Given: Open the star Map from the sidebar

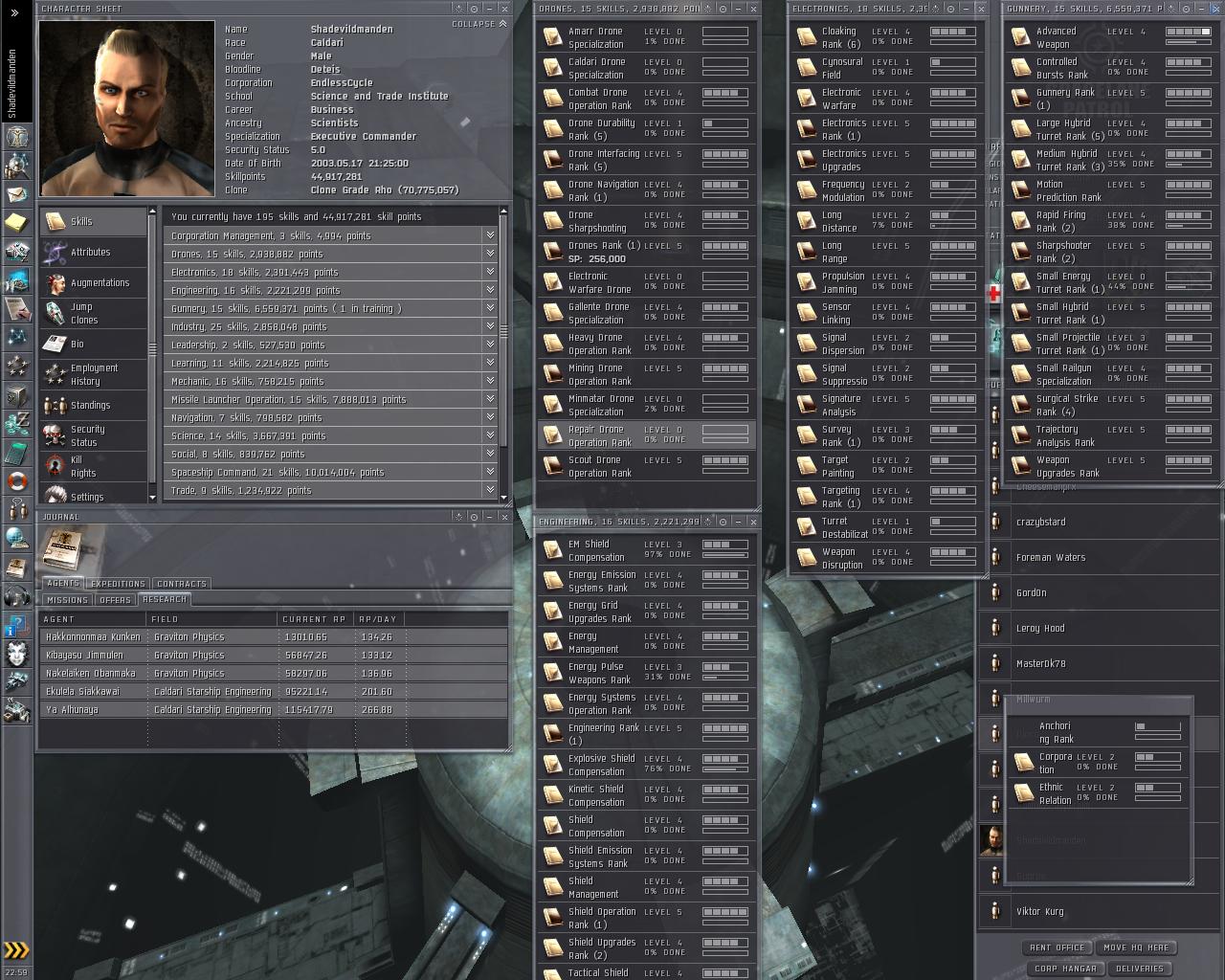Looking at the screenshot, I should [x=15, y=337].
